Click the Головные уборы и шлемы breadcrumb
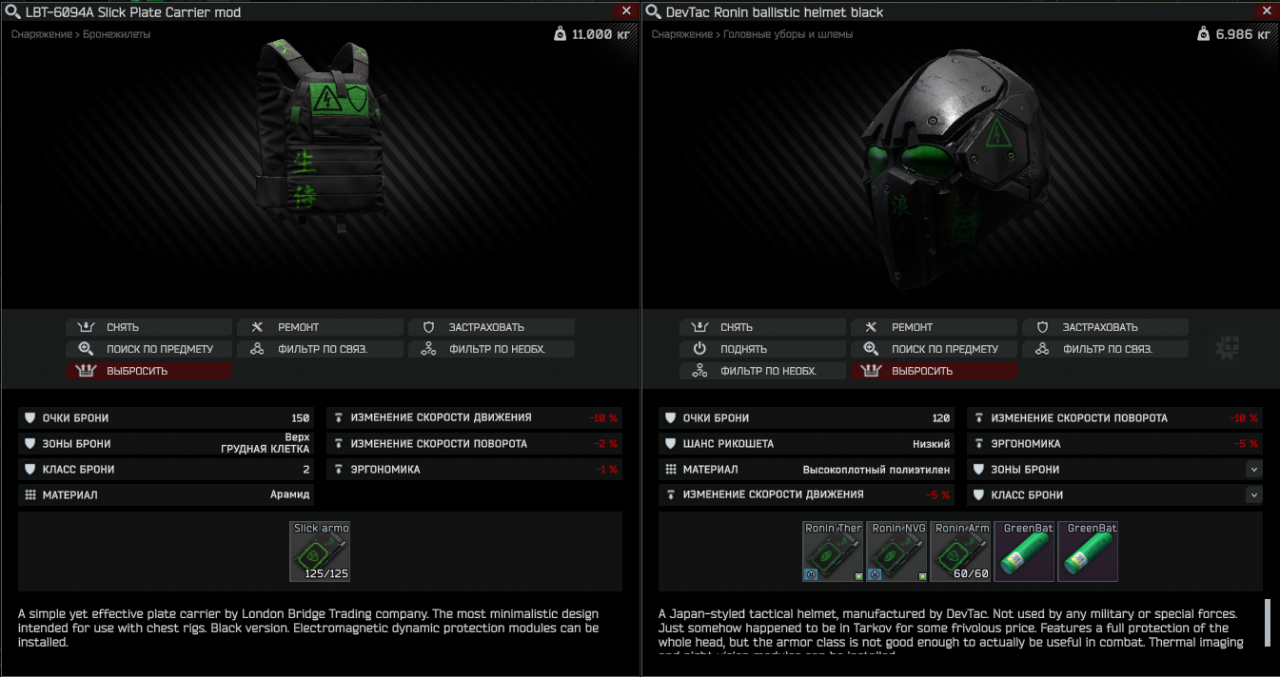This screenshot has height=677, width=1280. [x=787, y=34]
